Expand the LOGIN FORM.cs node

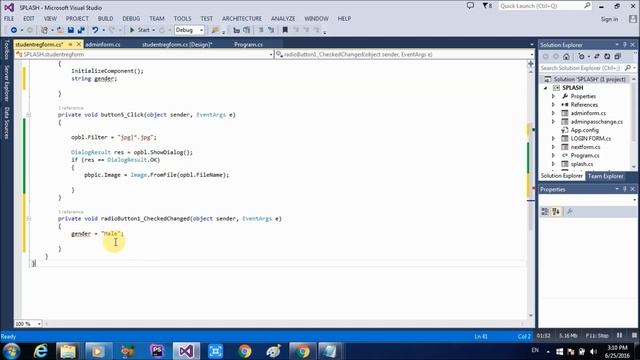coord(553,138)
